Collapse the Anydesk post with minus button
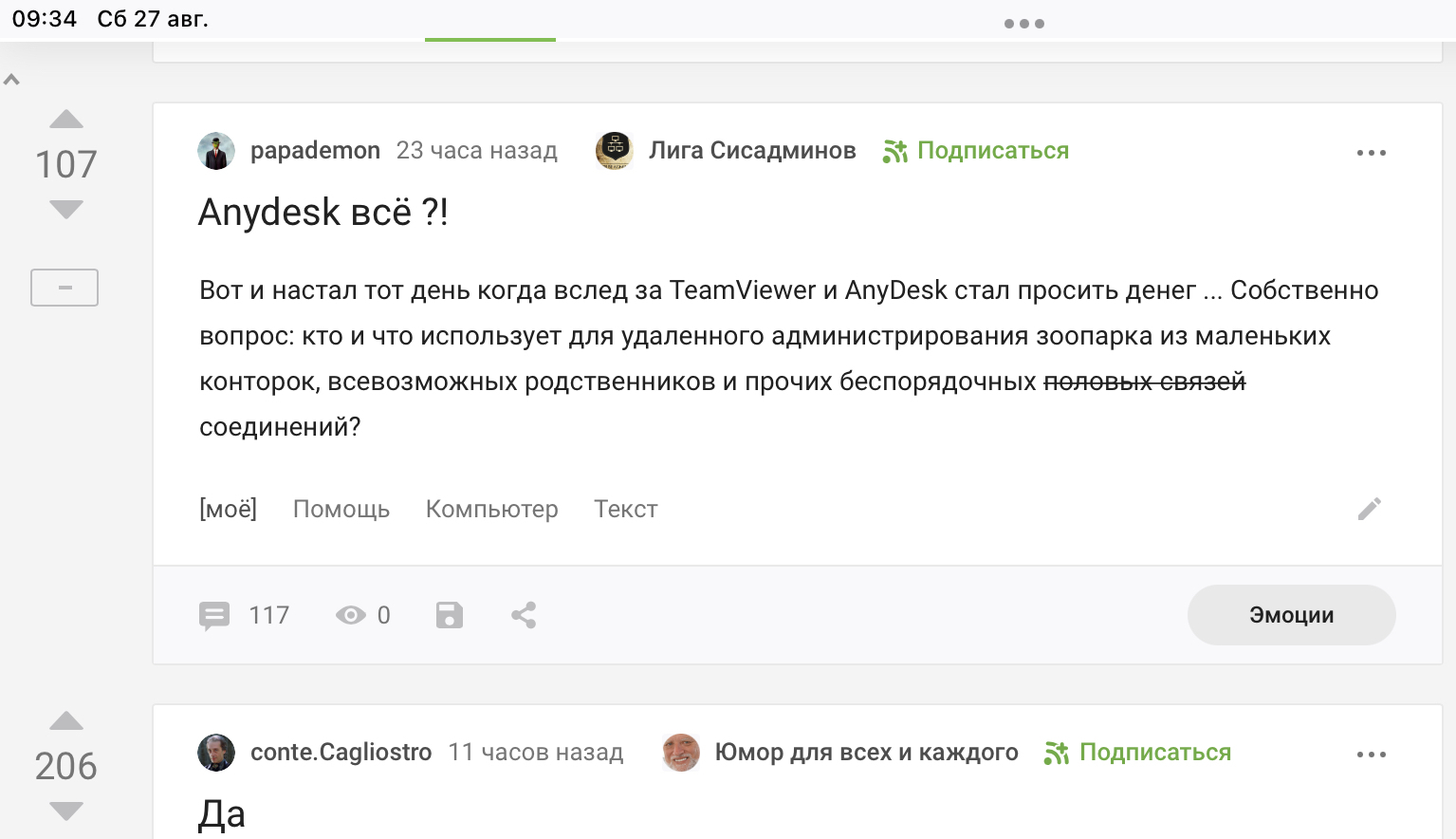This screenshot has height=839, width=1456. click(x=65, y=288)
